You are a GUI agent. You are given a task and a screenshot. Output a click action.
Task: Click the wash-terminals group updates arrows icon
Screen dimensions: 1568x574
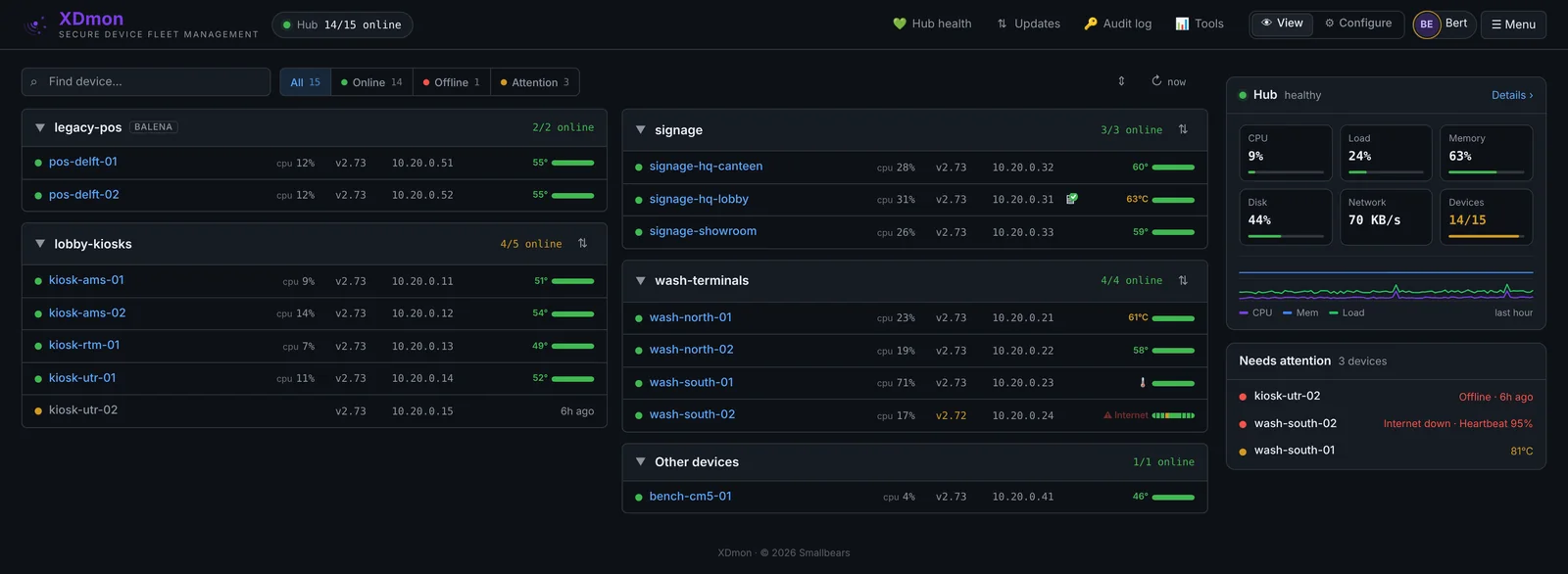click(1183, 280)
